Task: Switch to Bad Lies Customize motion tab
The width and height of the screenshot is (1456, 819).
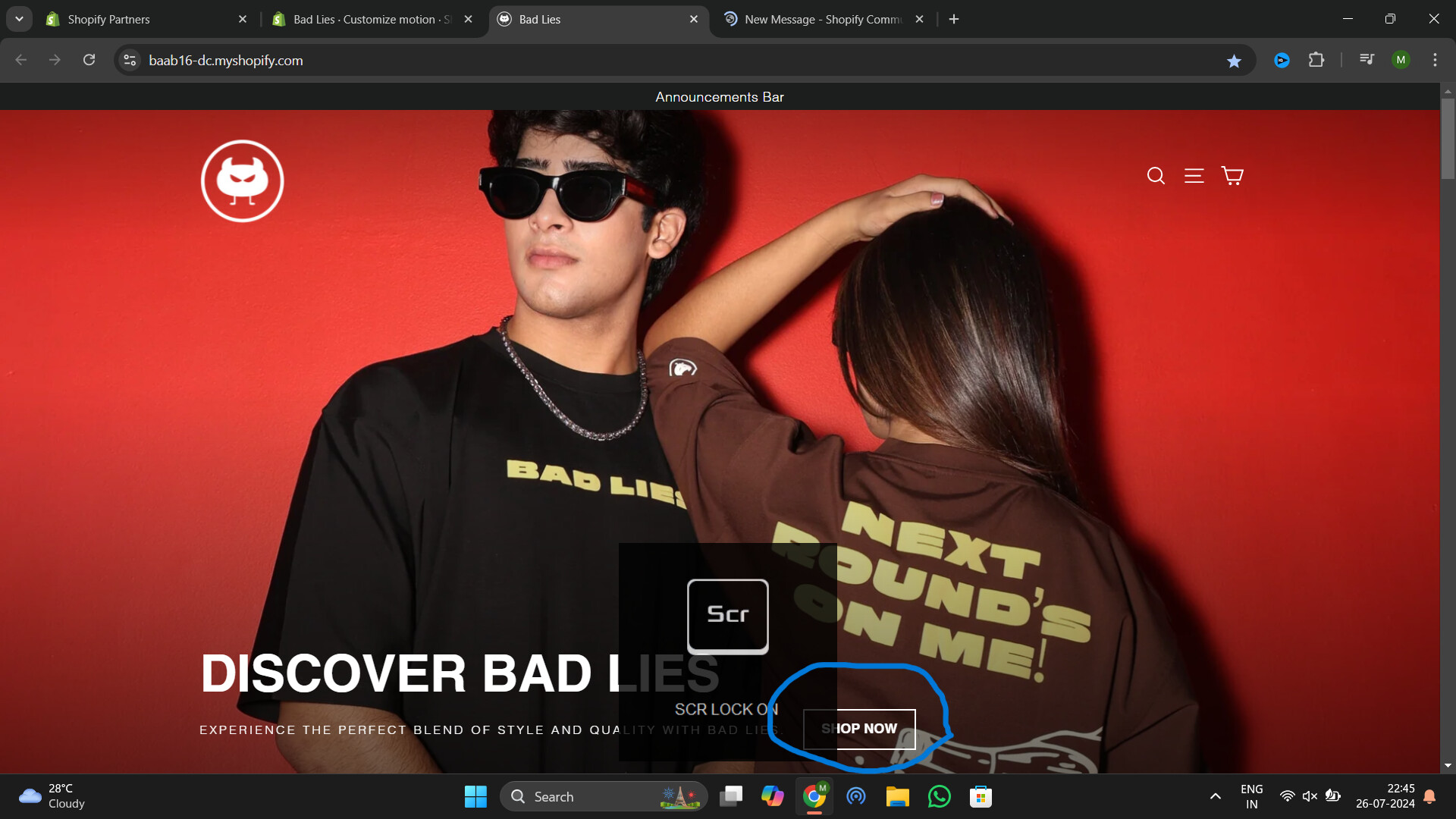Action: pos(372,20)
